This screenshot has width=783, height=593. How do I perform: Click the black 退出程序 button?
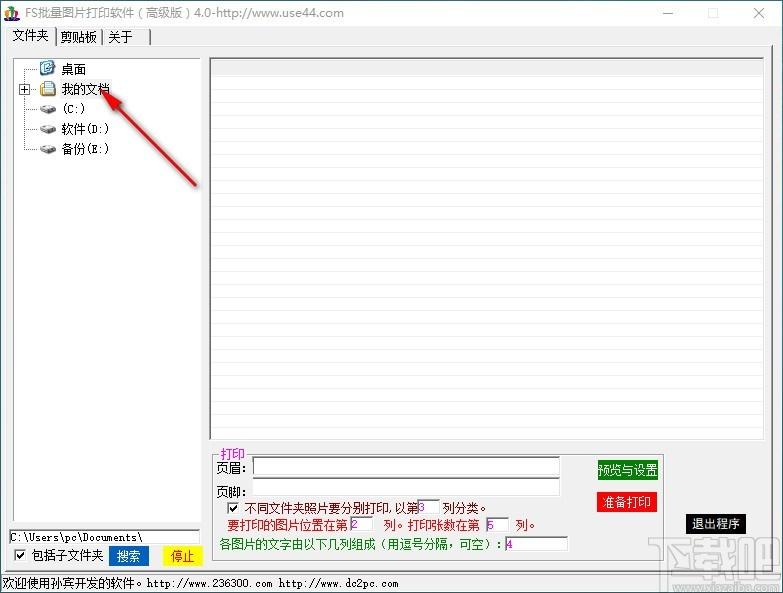[716, 524]
